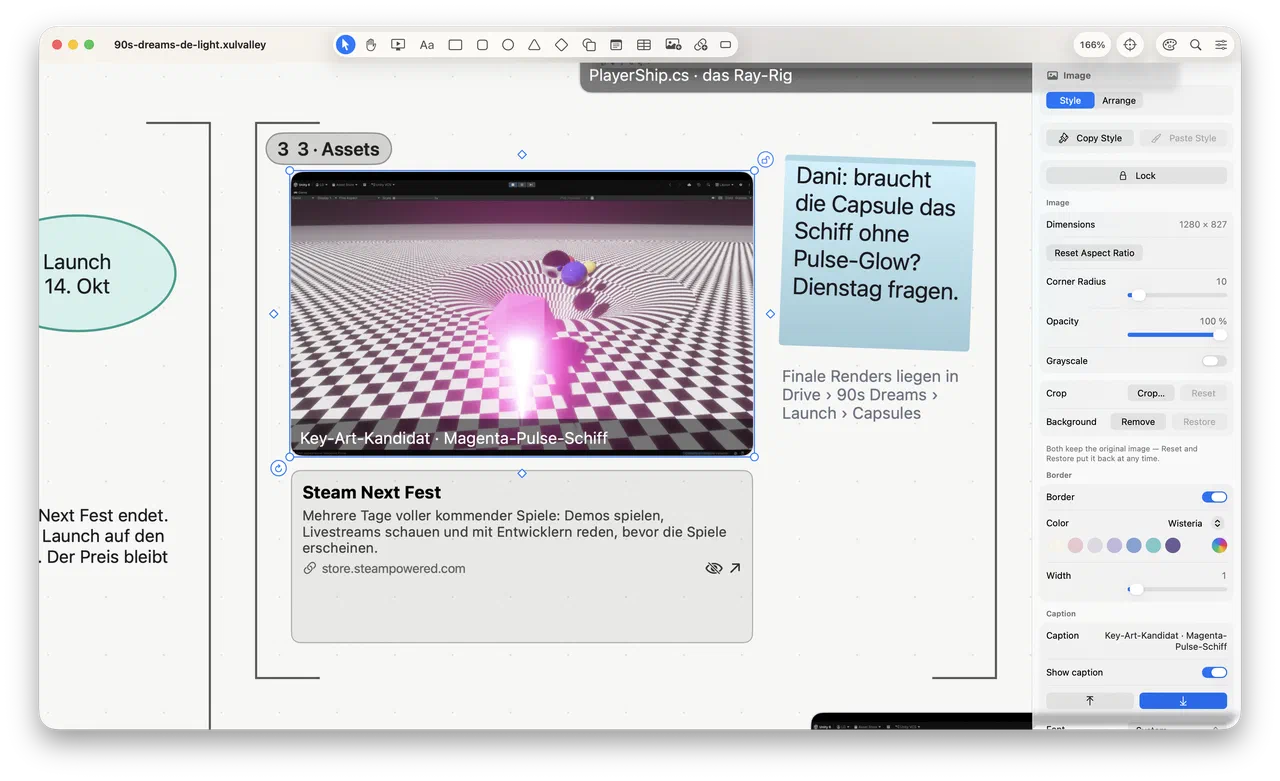Open the Crop... tool
The height and width of the screenshot is (781, 1280).
(x=1151, y=393)
